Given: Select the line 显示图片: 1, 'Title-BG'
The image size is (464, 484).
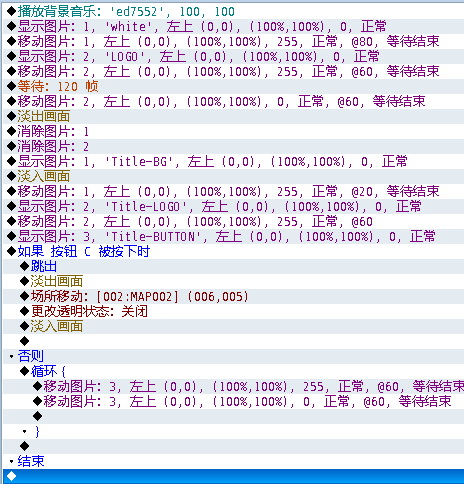Looking at the screenshot, I should pyautogui.click(x=233, y=162).
